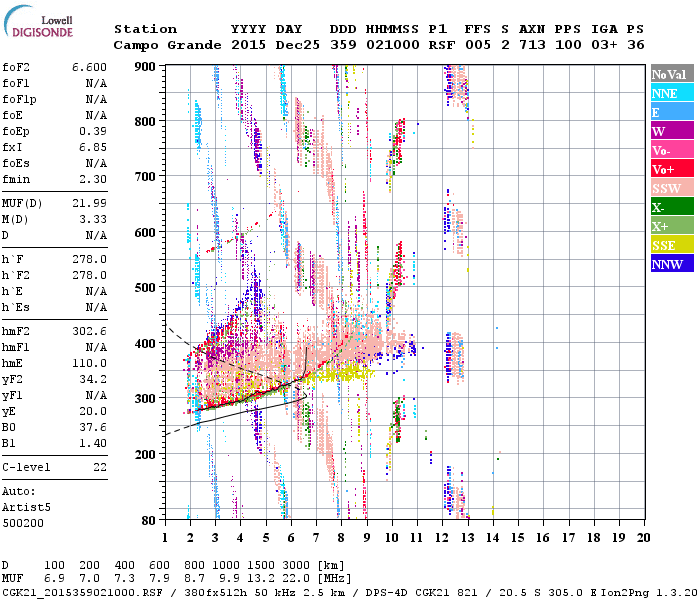Click the yE value 20.0
700x600 pixels.
point(93,412)
